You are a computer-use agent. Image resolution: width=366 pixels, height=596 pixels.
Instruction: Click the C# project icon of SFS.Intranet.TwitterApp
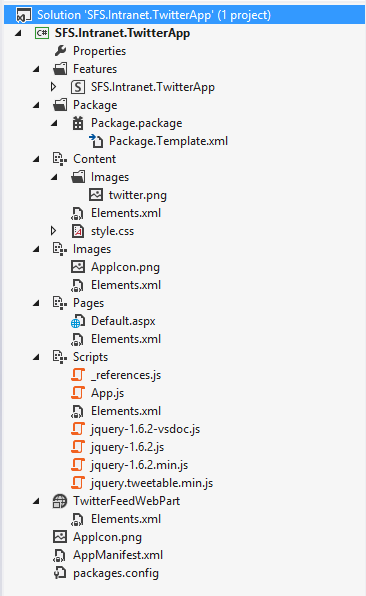(42, 33)
